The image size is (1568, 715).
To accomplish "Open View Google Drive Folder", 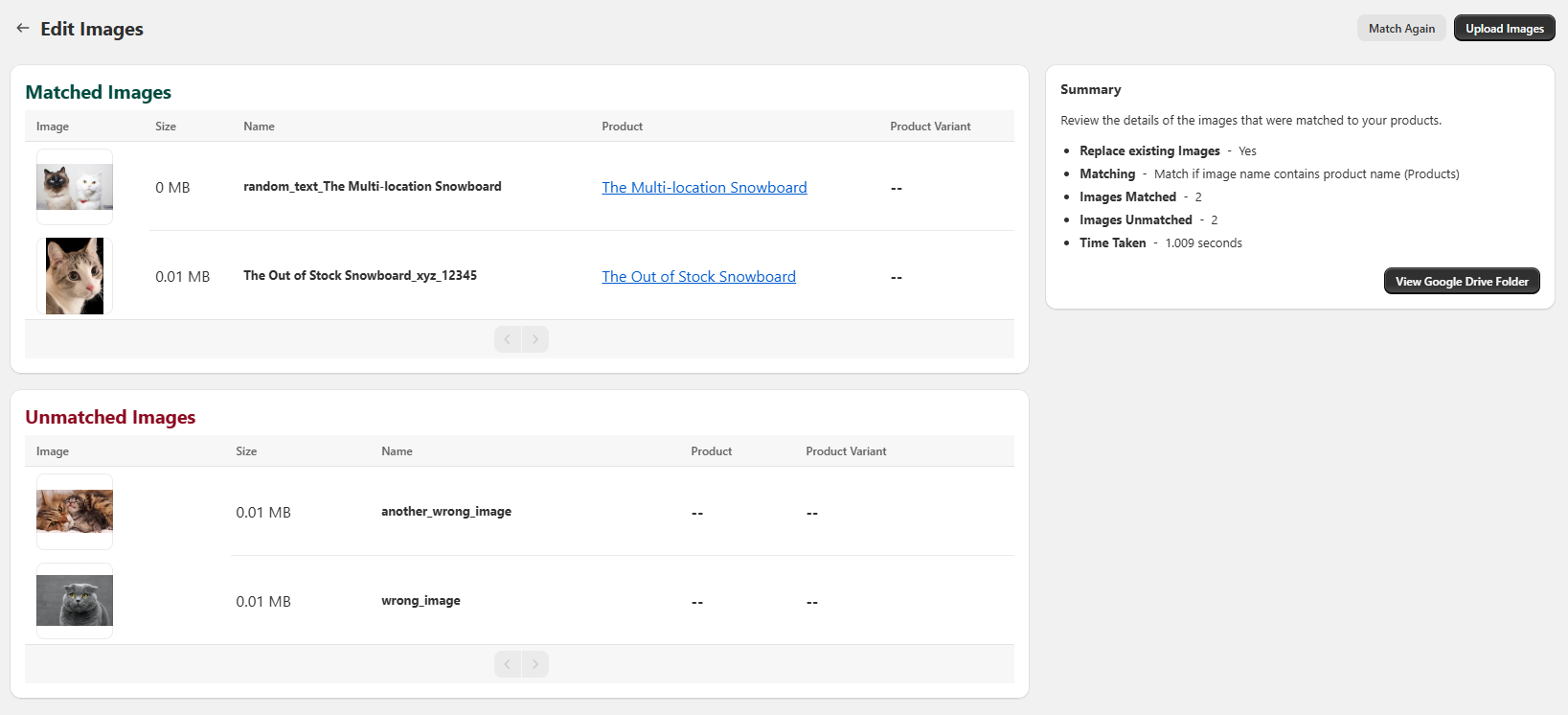I will [1461, 282].
